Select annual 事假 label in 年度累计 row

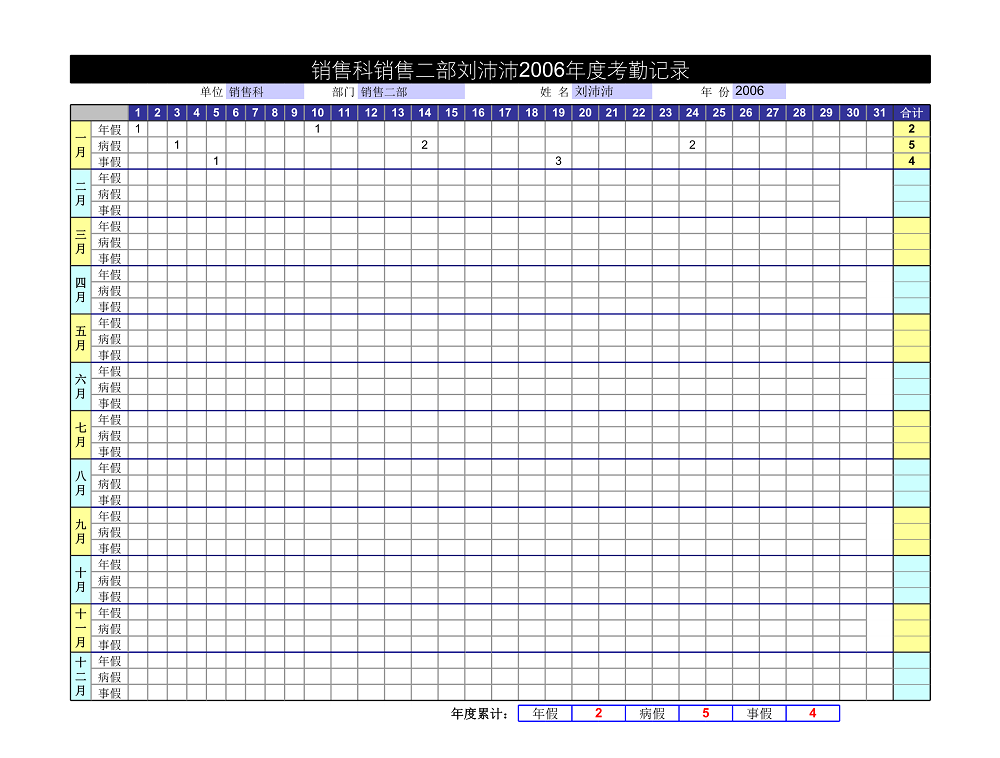pos(759,713)
